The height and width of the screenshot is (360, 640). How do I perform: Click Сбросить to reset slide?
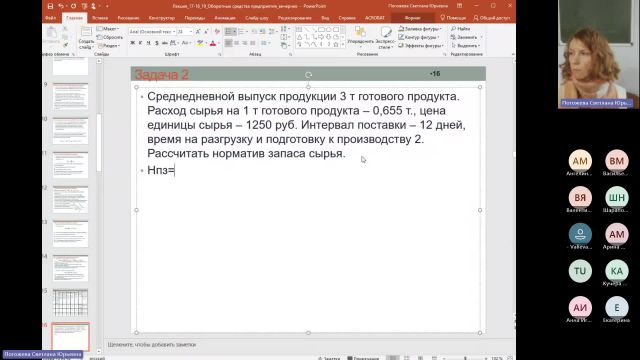[110, 38]
